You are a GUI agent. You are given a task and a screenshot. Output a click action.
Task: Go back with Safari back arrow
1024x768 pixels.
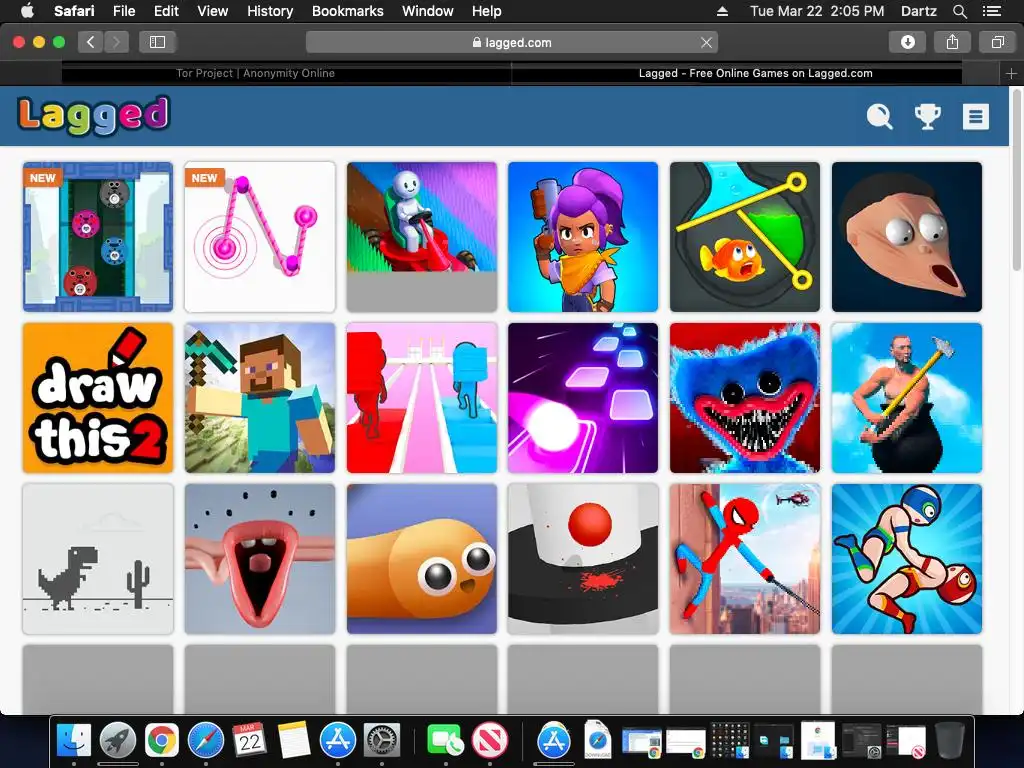(91, 42)
